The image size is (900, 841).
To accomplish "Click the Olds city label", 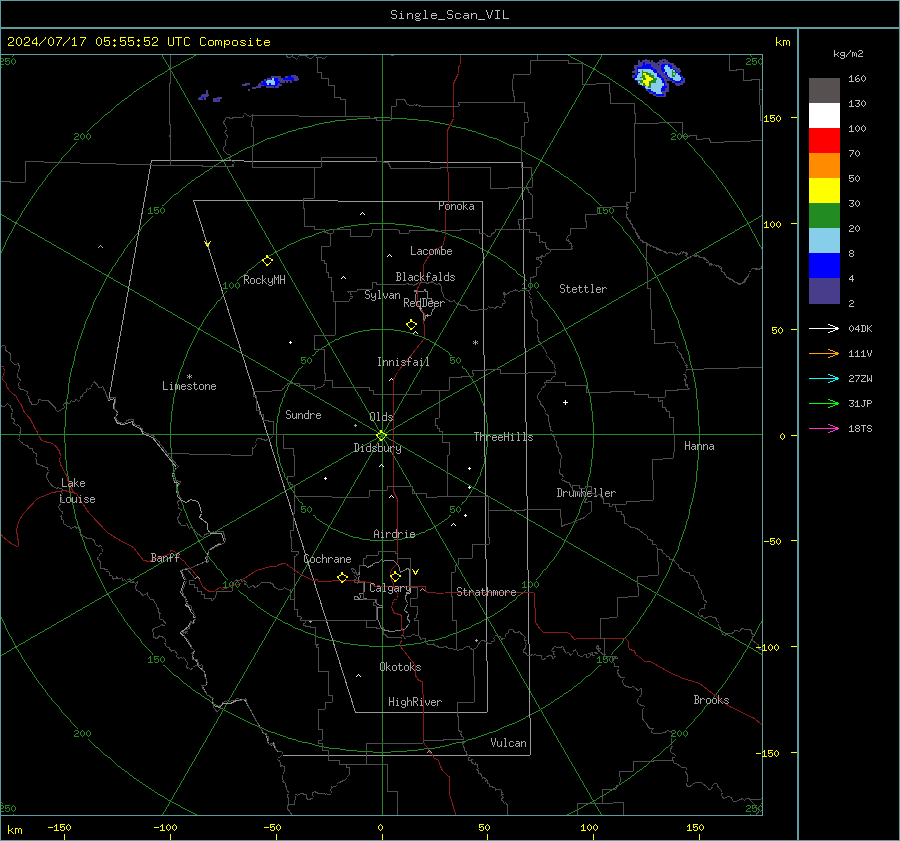I will (x=381, y=417).
